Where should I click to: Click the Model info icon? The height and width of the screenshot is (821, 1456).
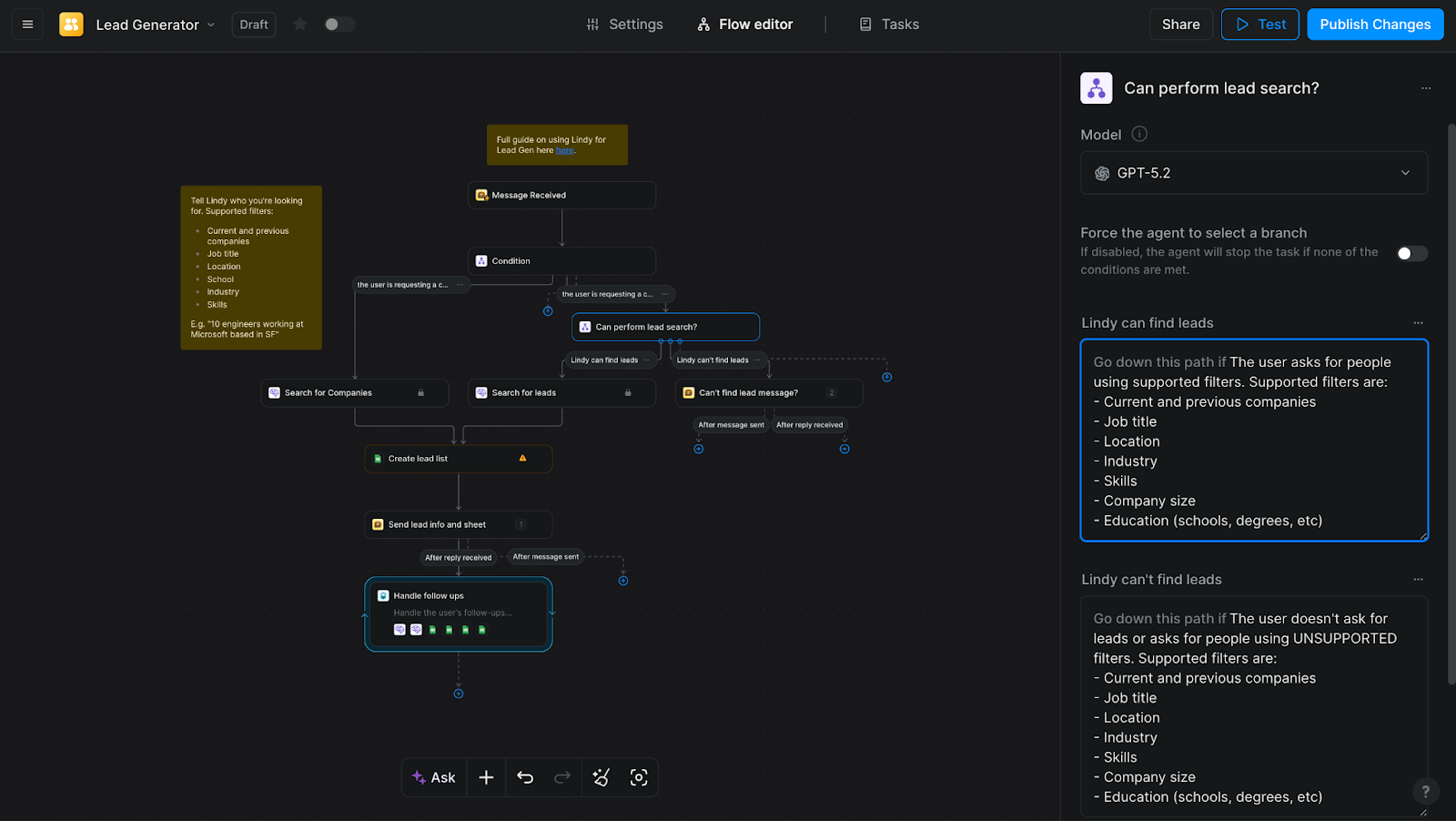point(1139,134)
